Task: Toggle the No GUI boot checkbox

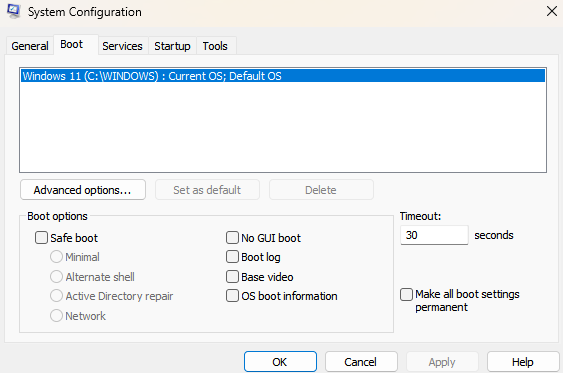Action: pyautogui.click(x=232, y=238)
